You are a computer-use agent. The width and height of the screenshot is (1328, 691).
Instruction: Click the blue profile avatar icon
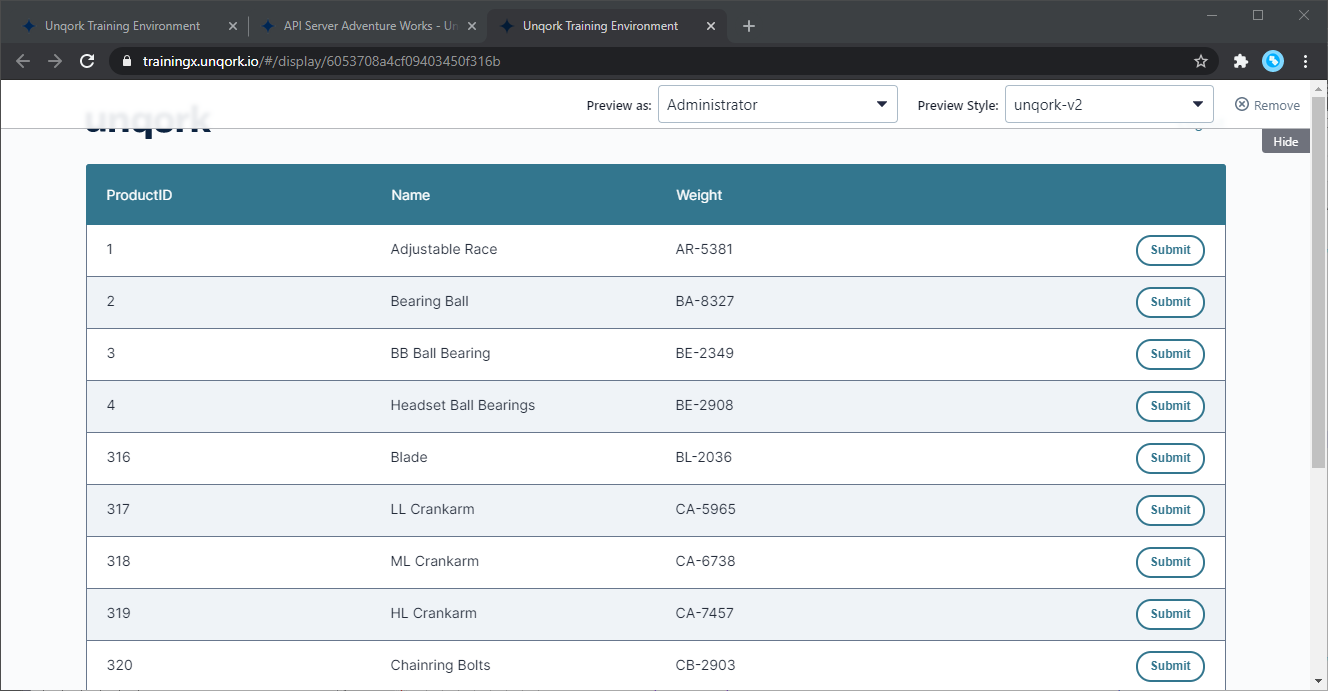(x=1273, y=61)
